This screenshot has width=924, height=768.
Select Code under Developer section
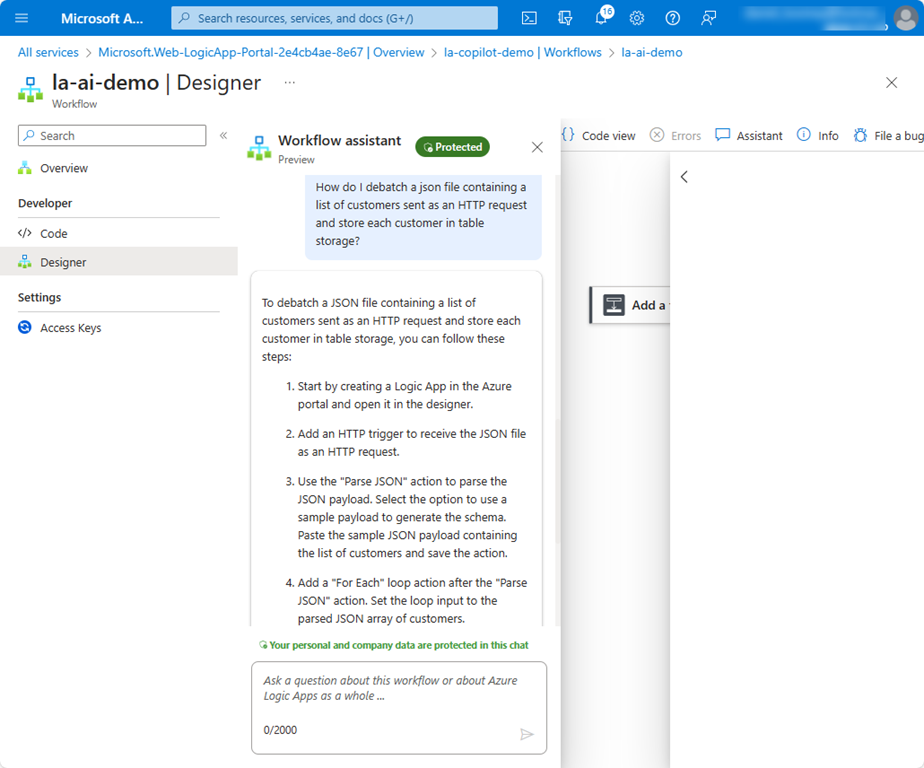coord(54,233)
